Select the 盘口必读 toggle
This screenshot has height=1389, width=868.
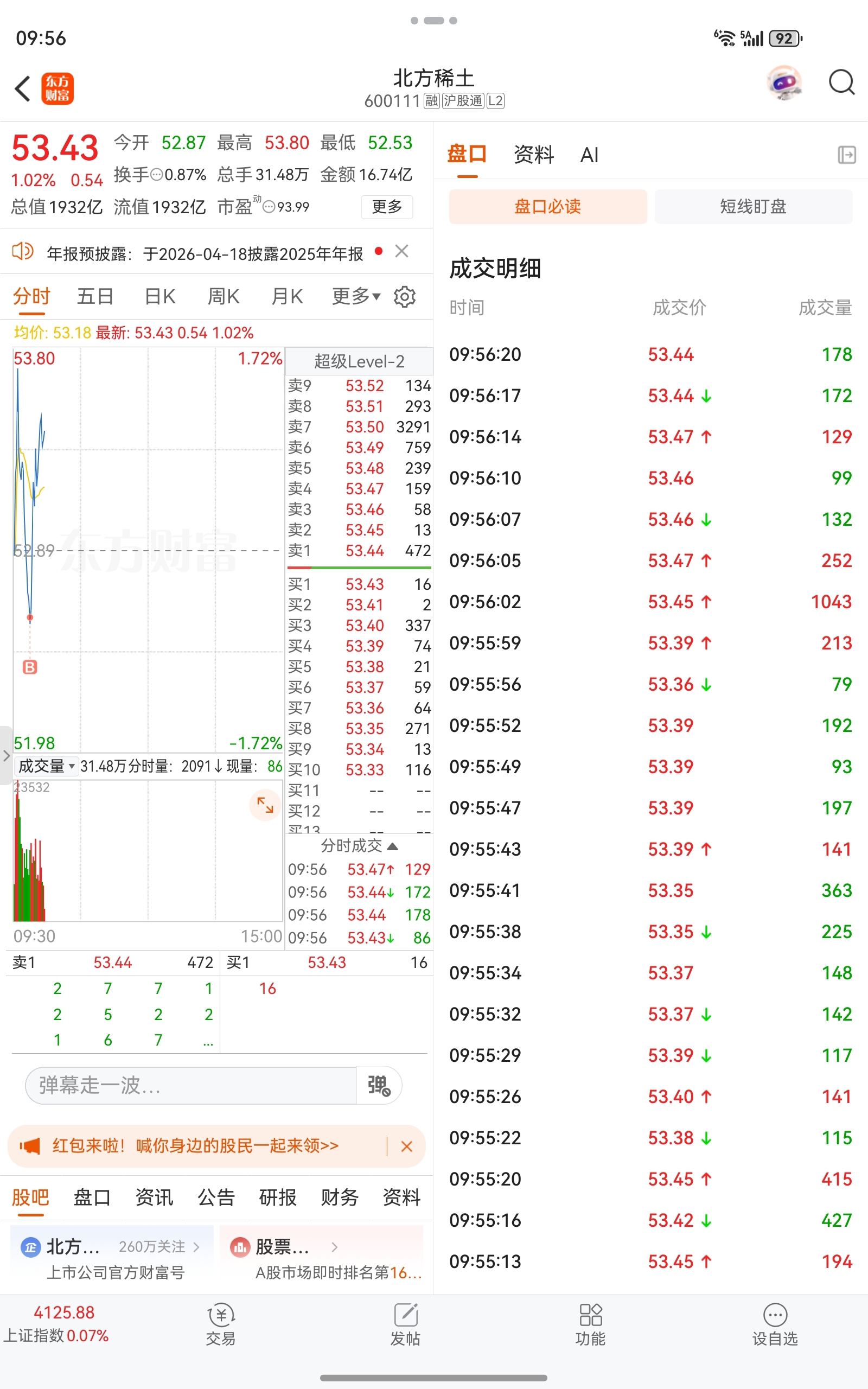click(x=548, y=207)
